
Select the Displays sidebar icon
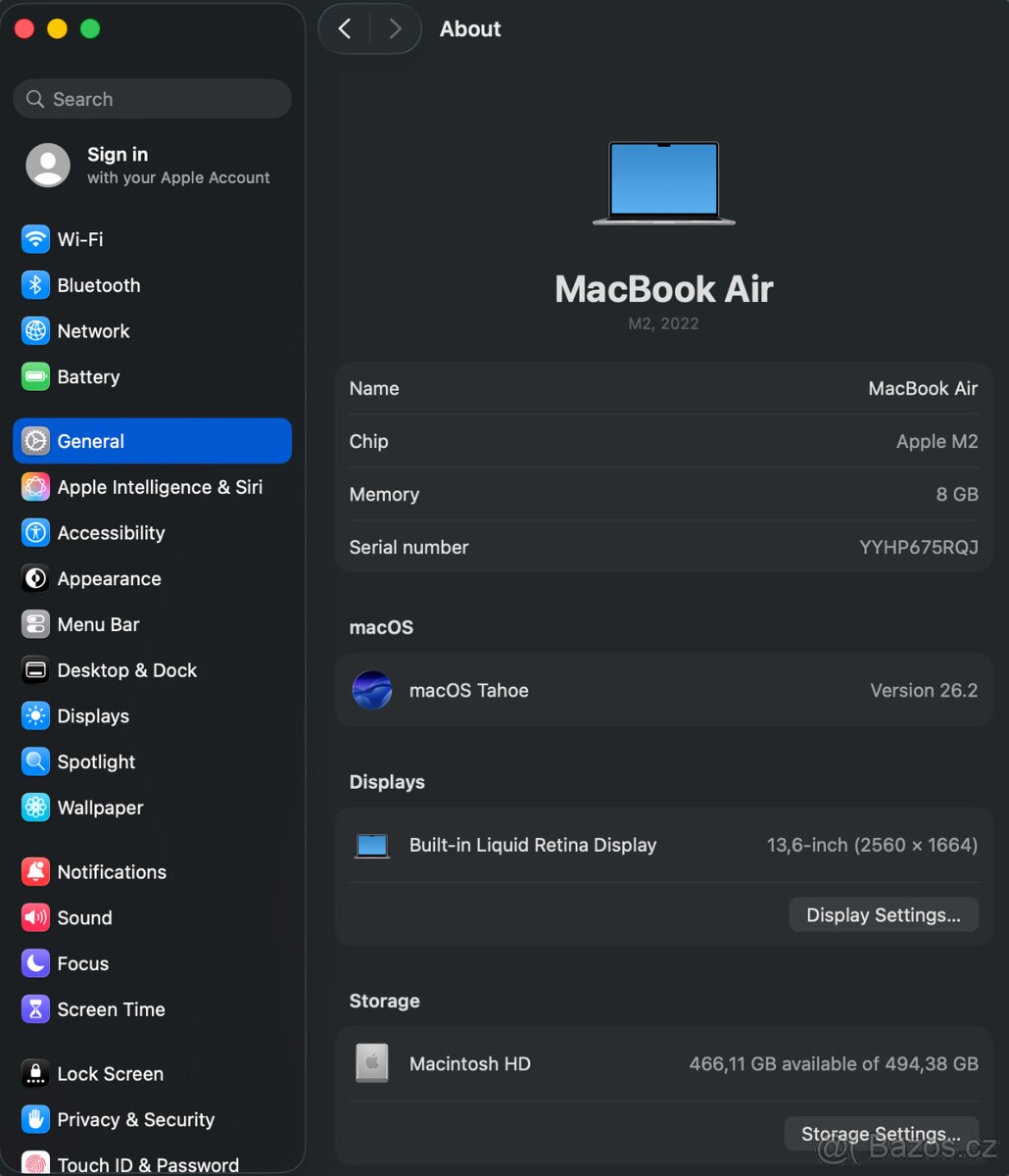coord(94,716)
